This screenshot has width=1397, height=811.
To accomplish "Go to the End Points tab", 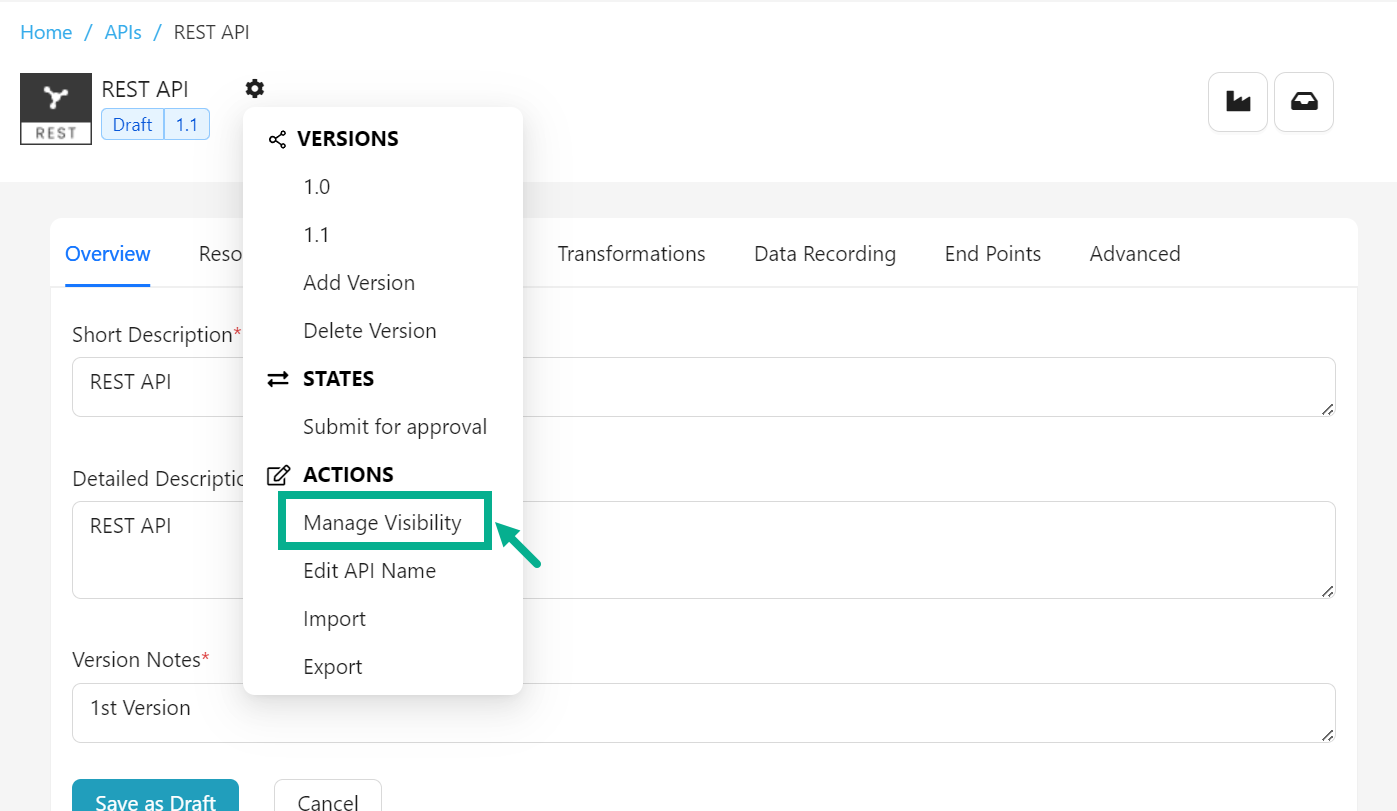I will click(993, 254).
